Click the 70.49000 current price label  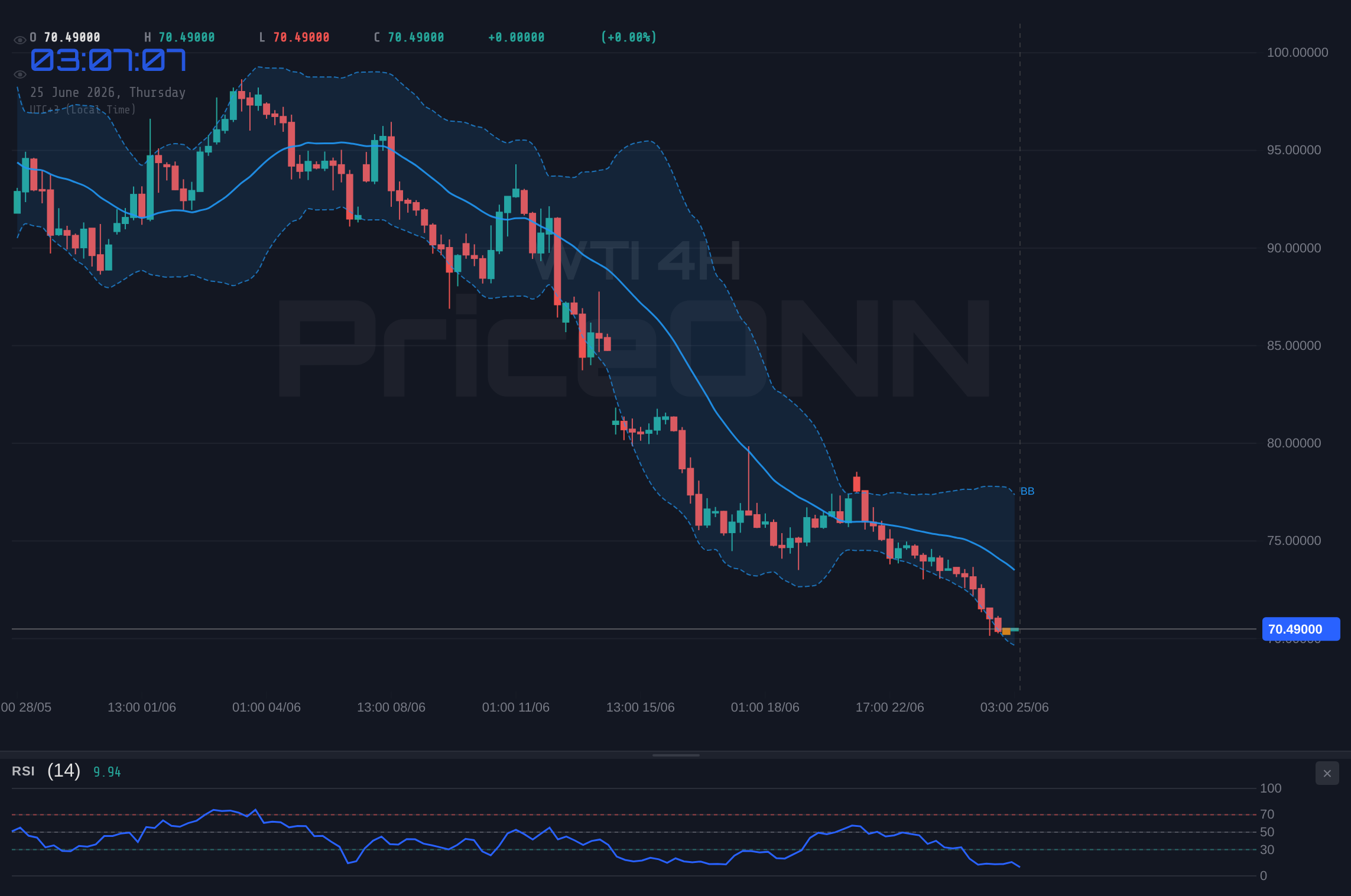coord(1301,629)
